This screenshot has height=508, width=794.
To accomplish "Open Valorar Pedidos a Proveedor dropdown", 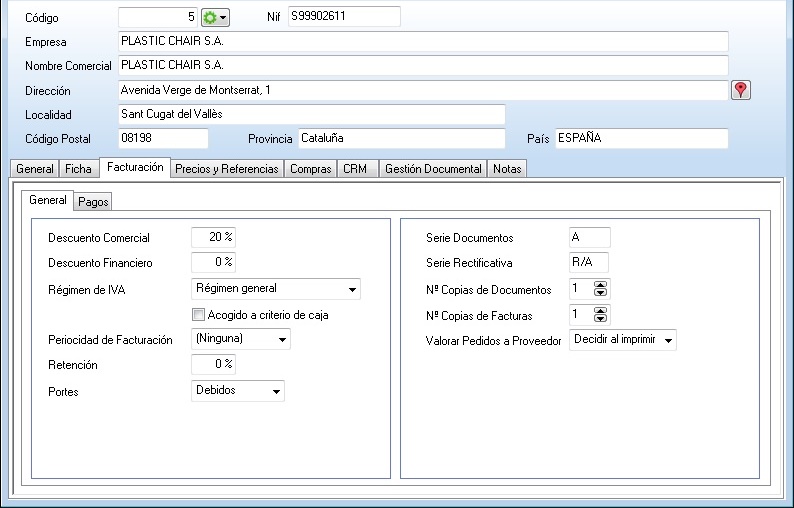I will 668,340.
